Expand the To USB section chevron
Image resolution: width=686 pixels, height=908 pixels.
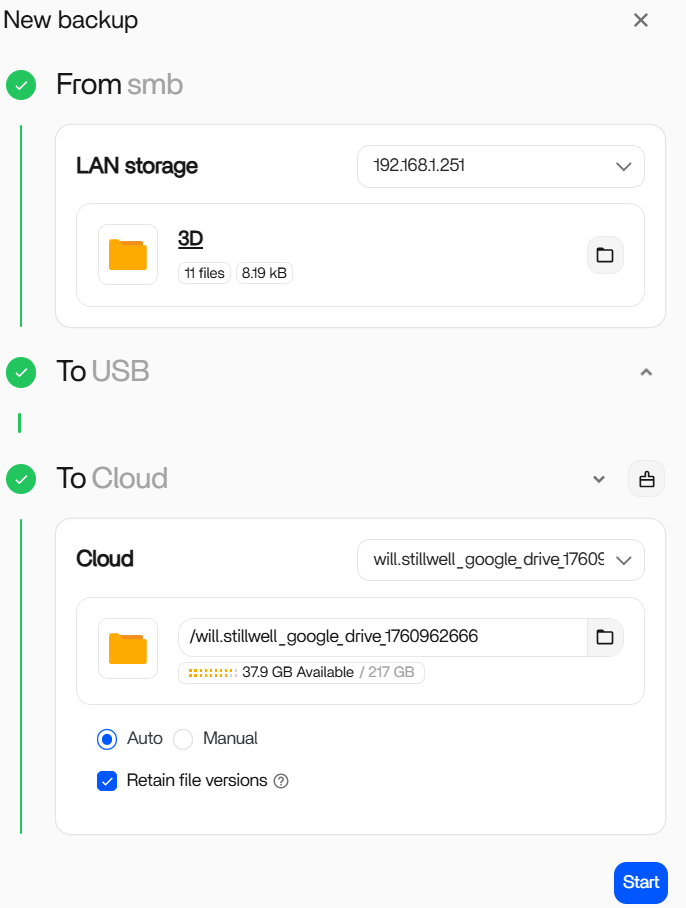(x=646, y=372)
